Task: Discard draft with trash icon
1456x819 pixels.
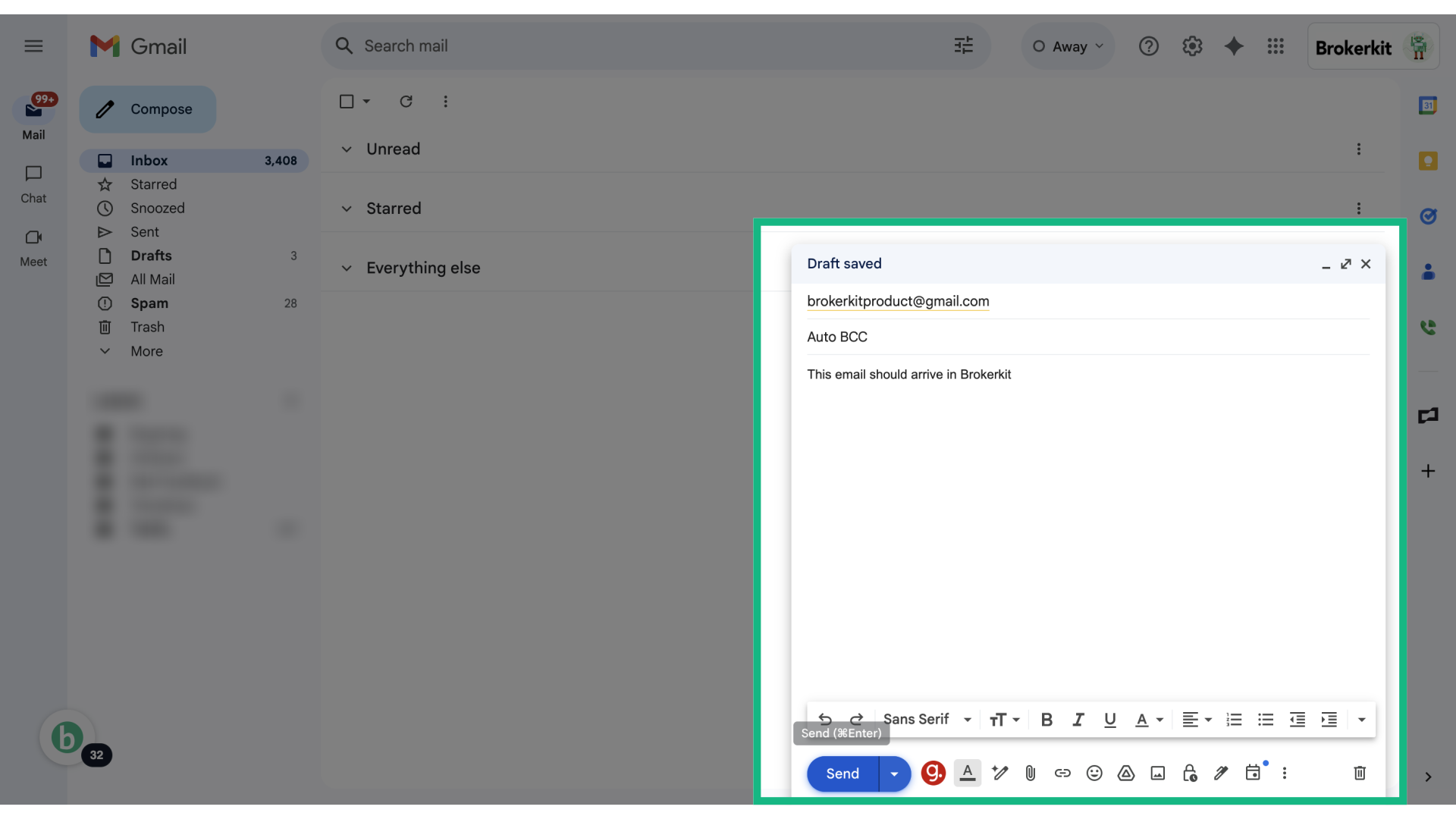Action: point(1360,773)
